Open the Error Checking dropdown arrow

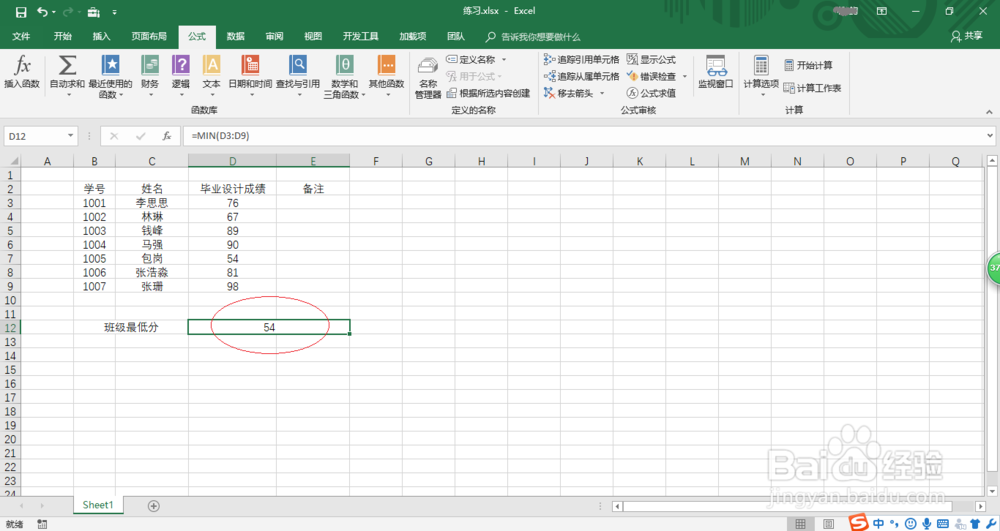click(685, 76)
